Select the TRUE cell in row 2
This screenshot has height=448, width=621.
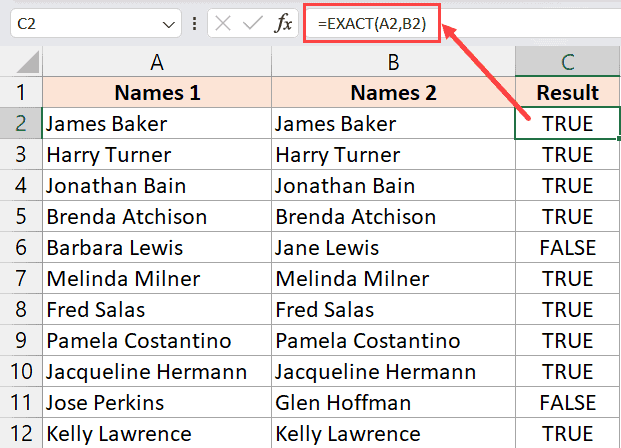click(x=567, y=124)
